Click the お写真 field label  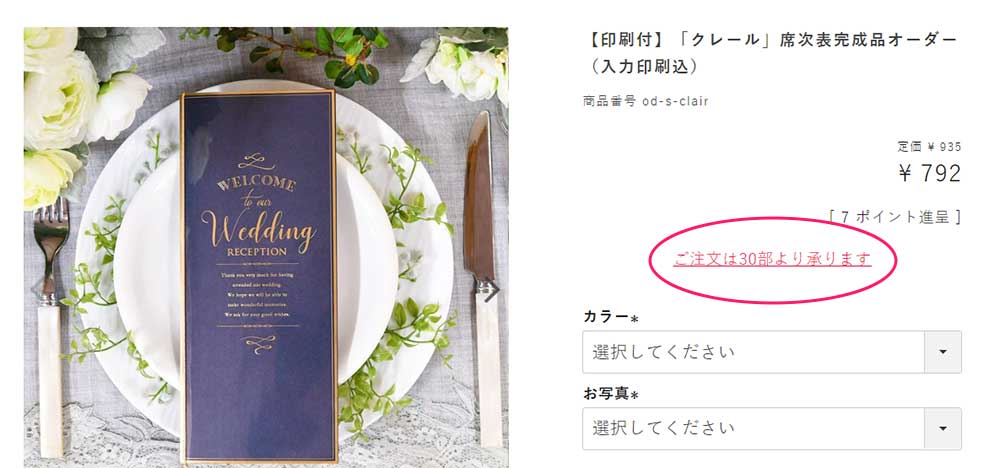607,393
